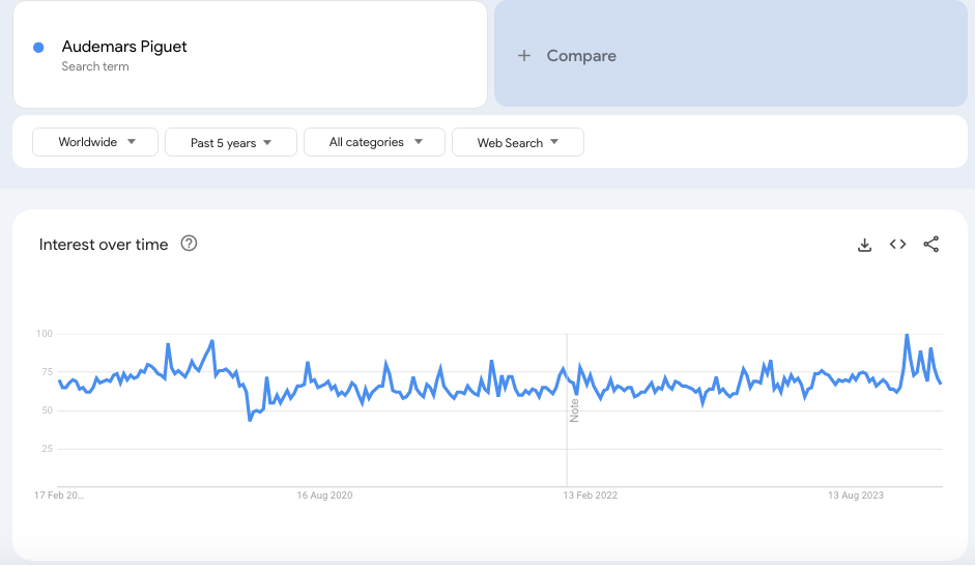Viewport: 977px width, 566px height.
Task: Click the Search term subtitle
Action: 95,67
